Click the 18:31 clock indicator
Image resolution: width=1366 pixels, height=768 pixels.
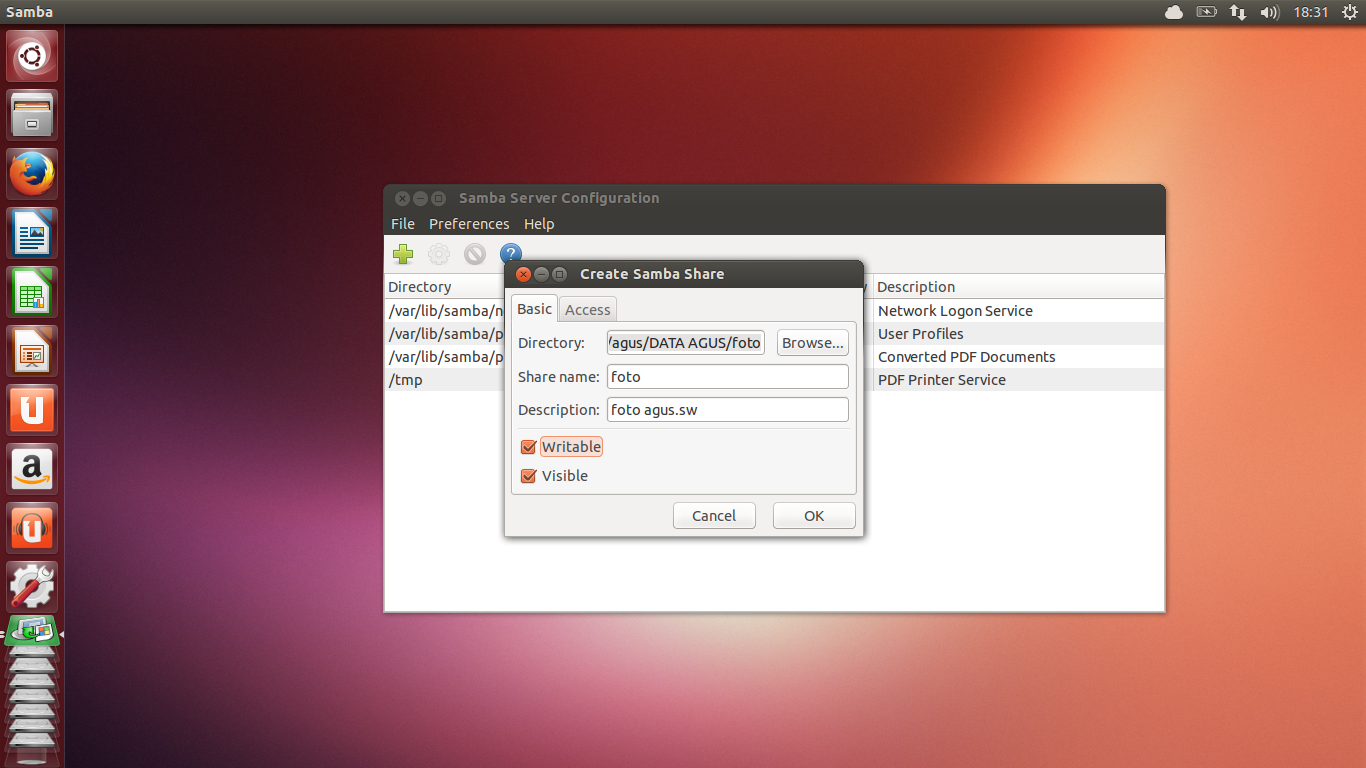click(1310, 12)
